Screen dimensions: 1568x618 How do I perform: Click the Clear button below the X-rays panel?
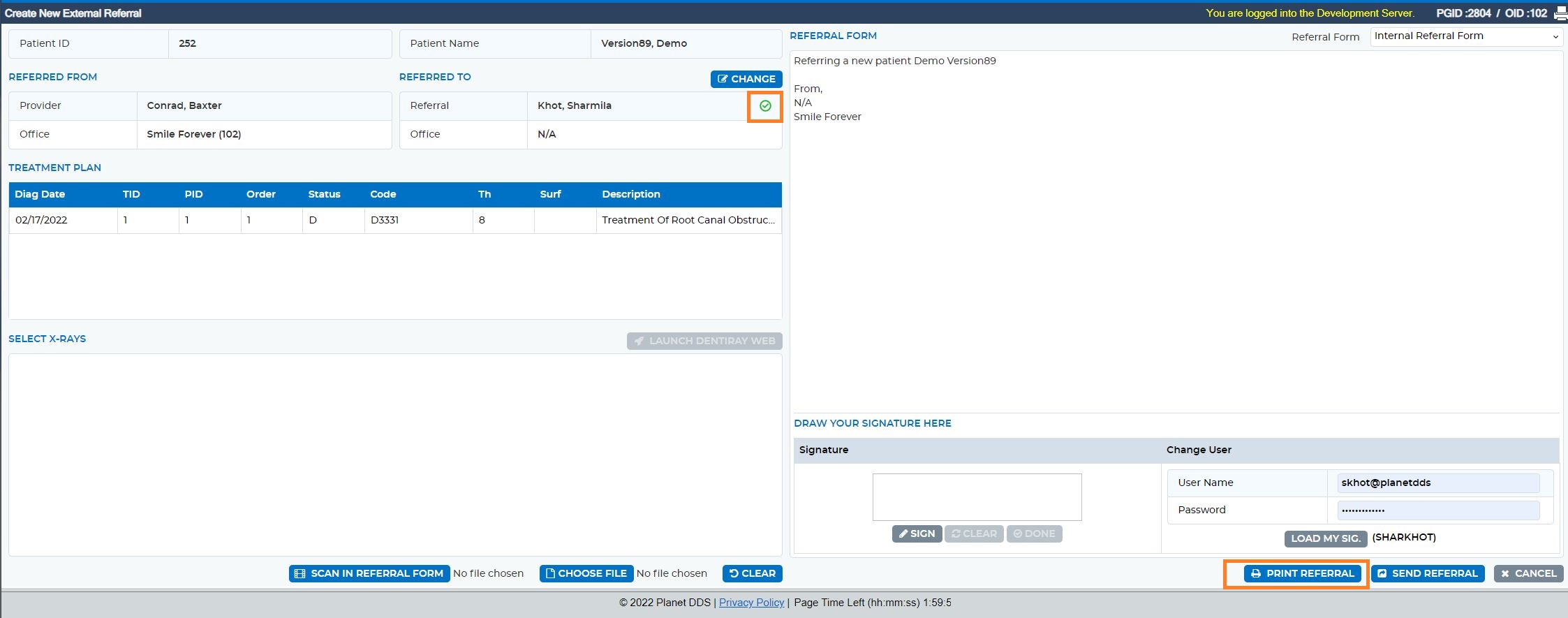pyautogui.click(x=753, y=573)
